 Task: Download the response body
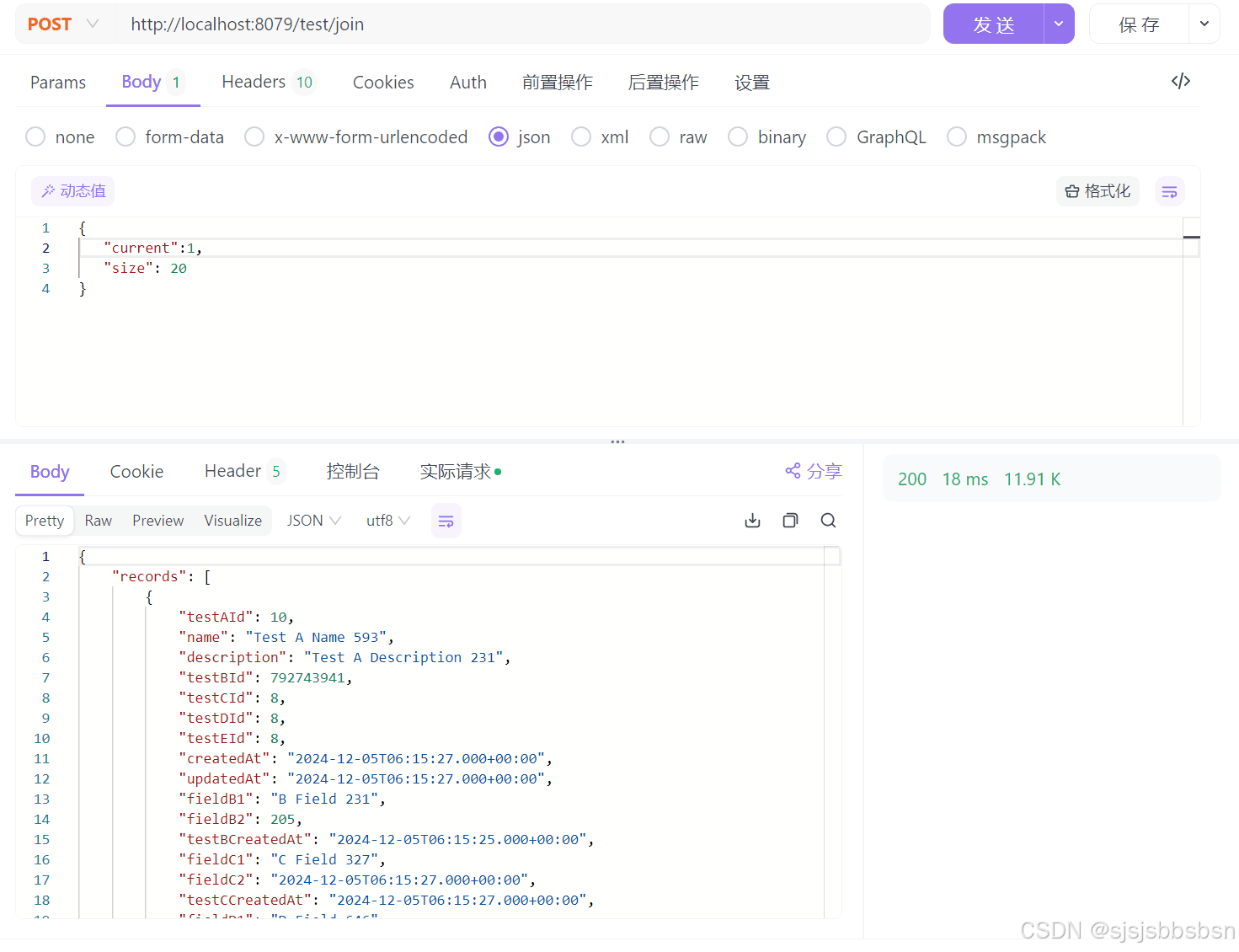tap(752, 521)
